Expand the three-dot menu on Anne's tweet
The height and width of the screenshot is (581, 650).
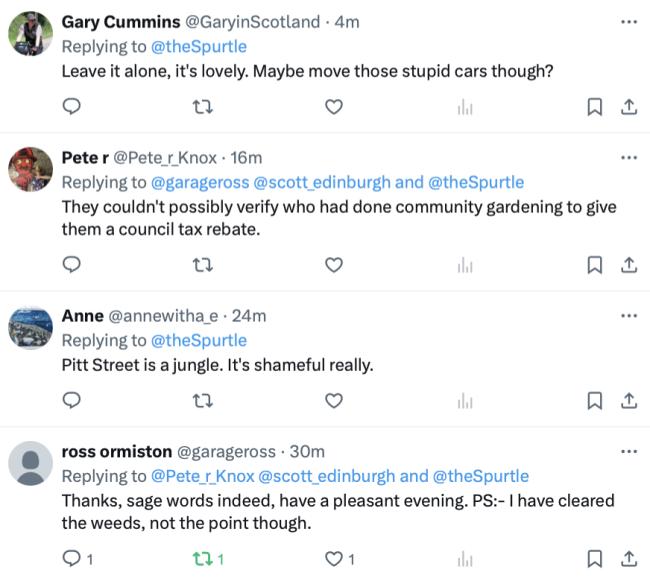click(628, 315)
